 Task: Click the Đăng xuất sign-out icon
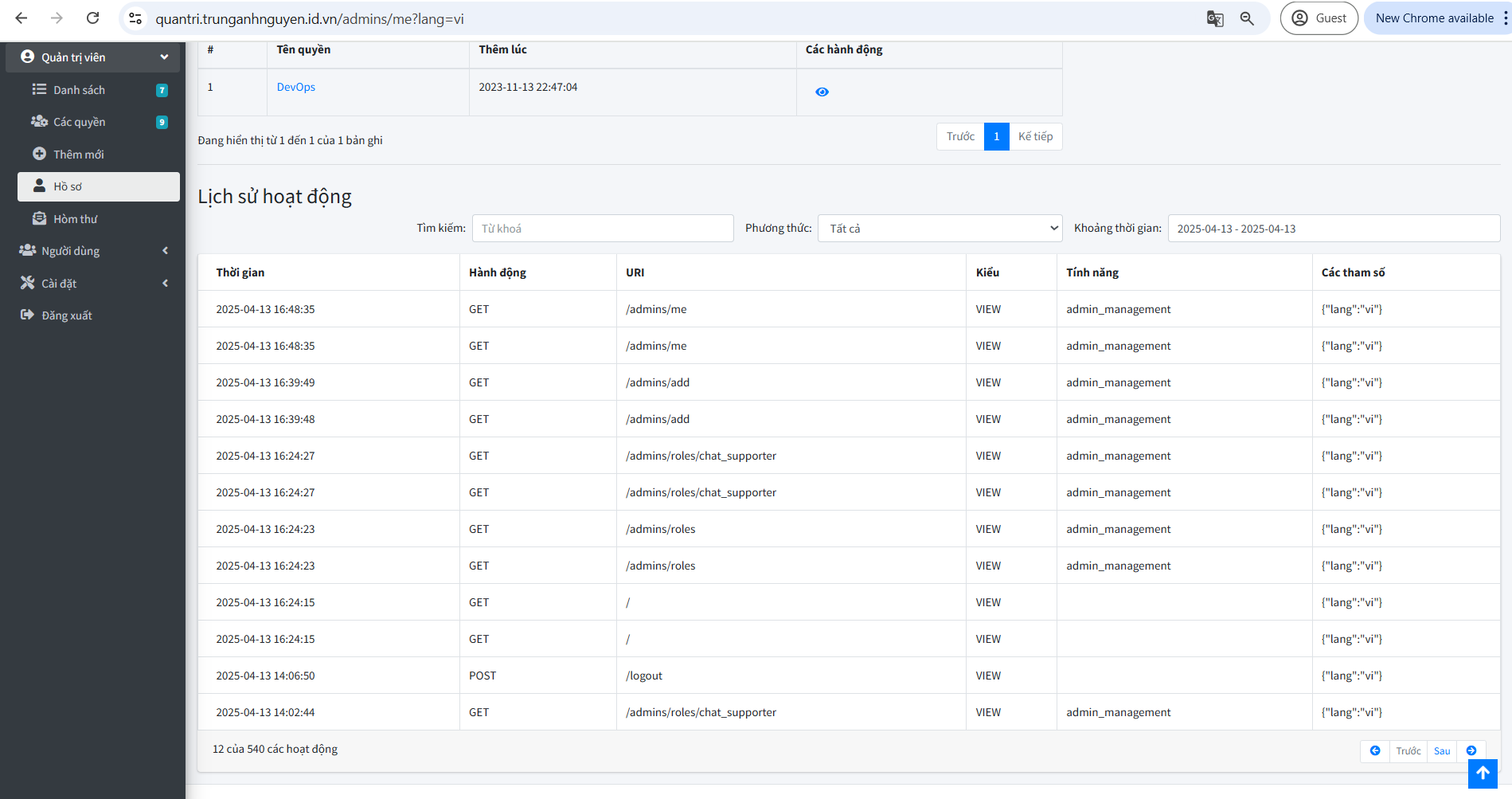(28, 315)
